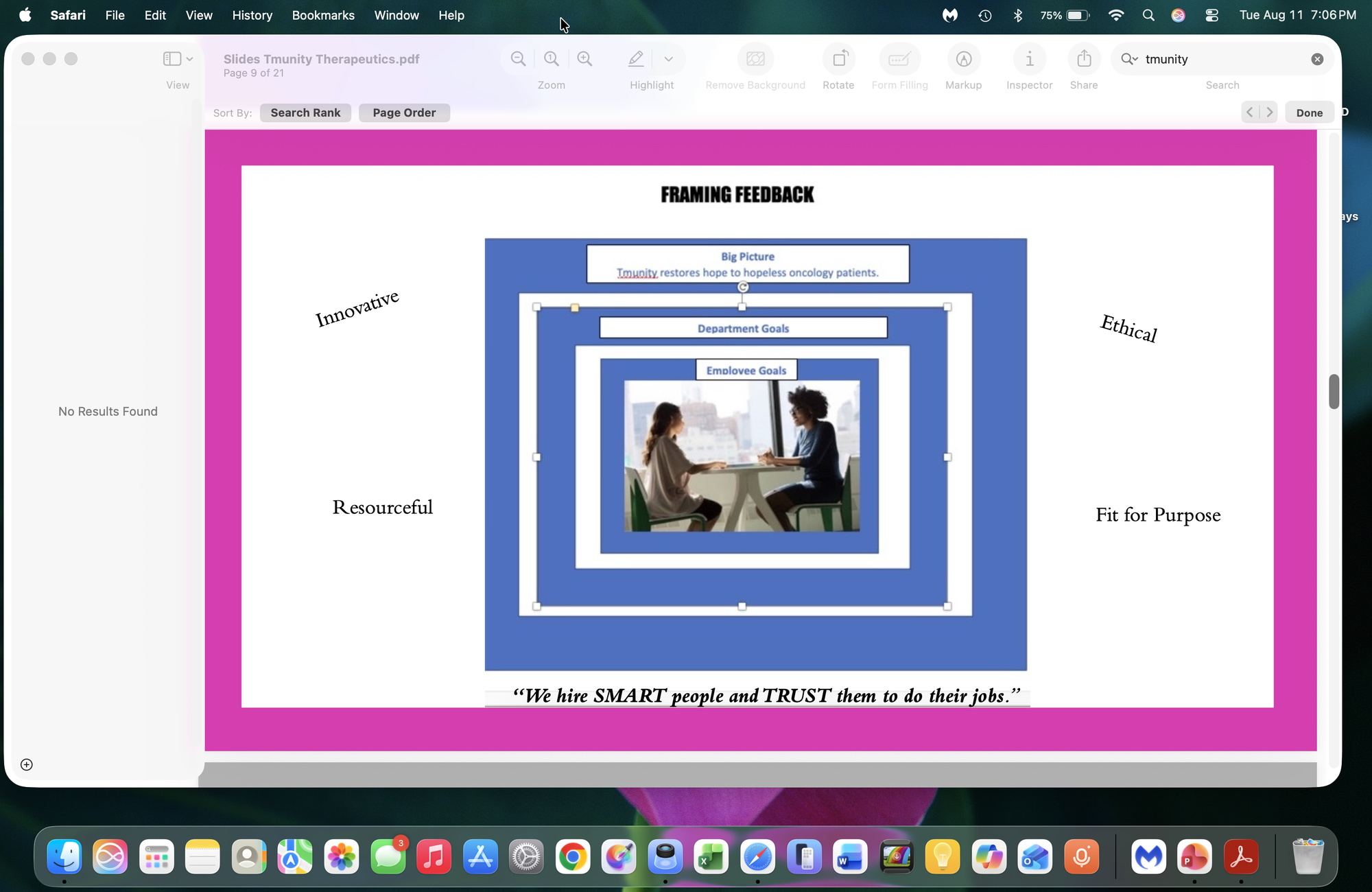Open the Bookmarks menu

pos(323,15)
